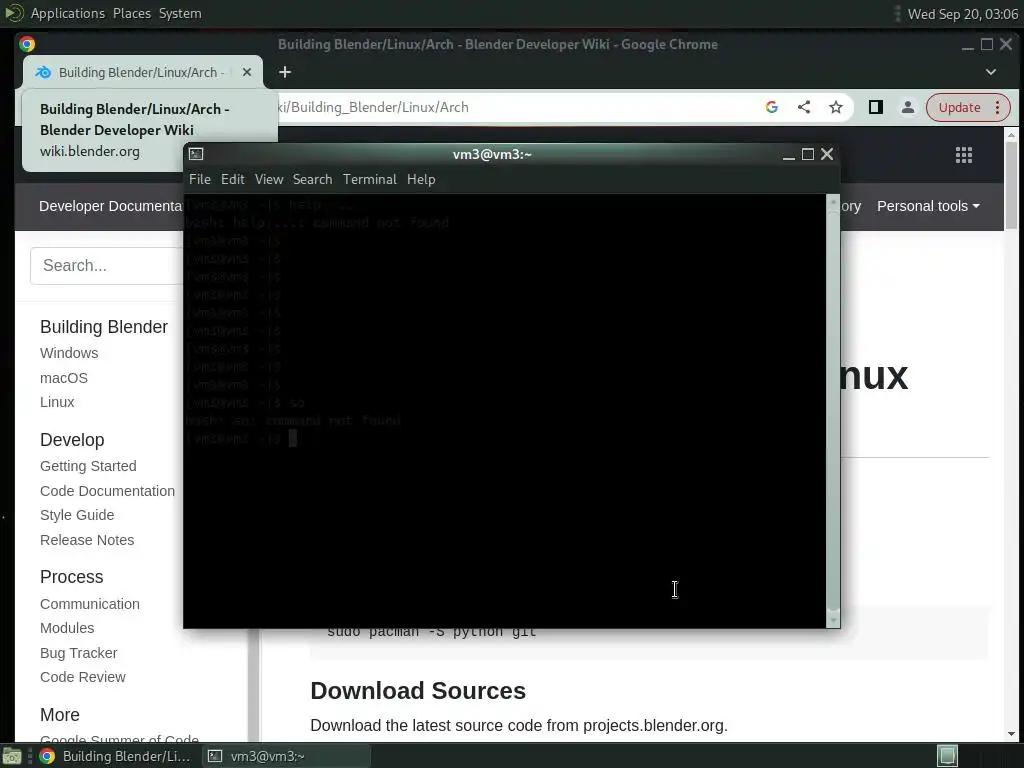Maximize the terminal window
This screenshot has width=1024, height=768.
tap(808, 154)
